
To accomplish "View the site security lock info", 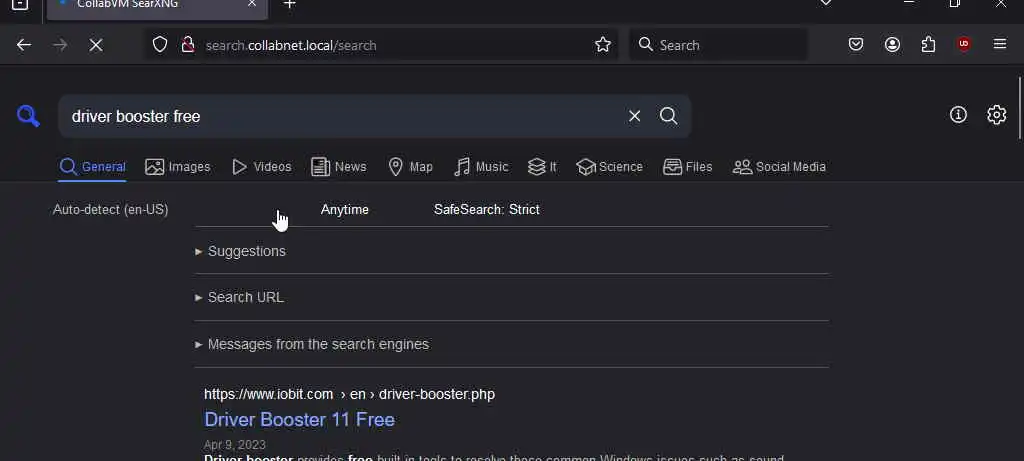I will click(188, 44).
